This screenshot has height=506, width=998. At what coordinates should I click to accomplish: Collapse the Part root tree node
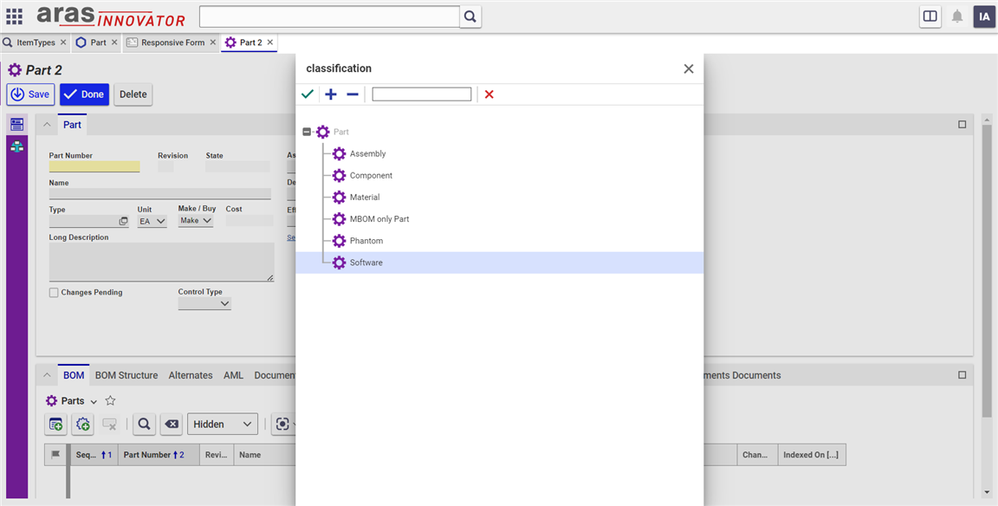[x=307, y=132]
